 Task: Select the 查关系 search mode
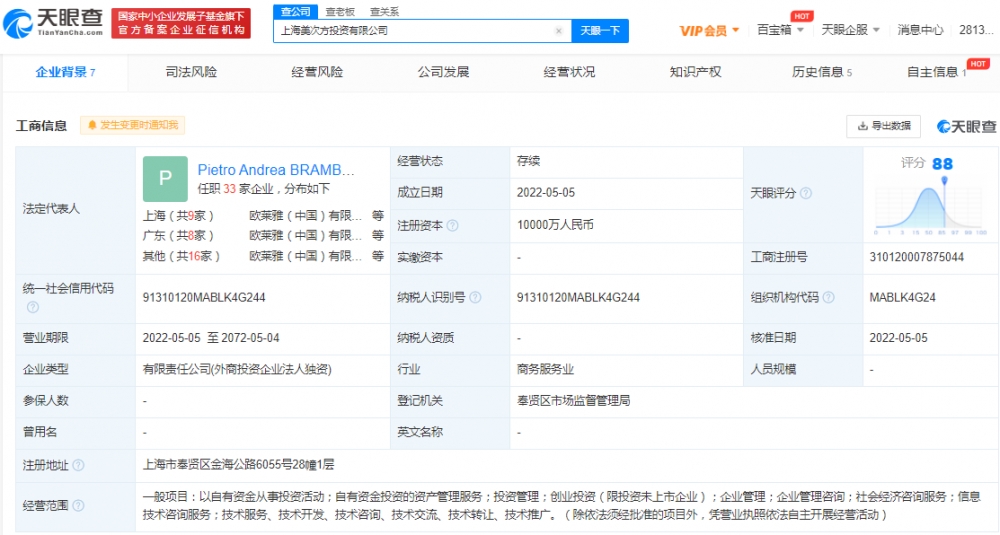(x=384, y=11)
